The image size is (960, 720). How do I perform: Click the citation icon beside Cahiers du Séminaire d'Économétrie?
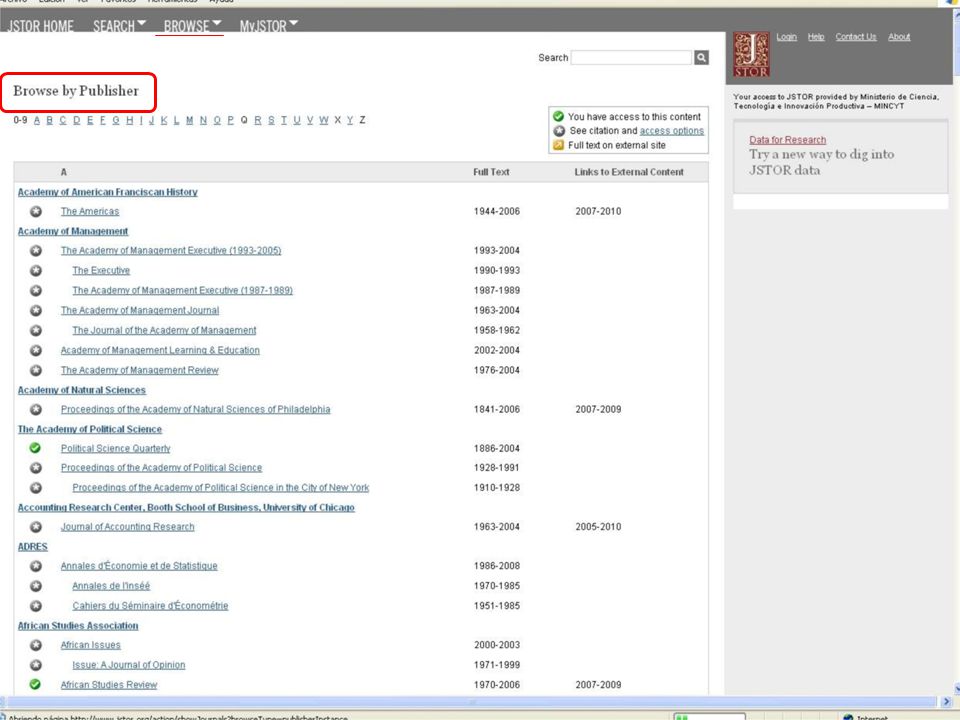pyautogui.click(x=36, y=606)
